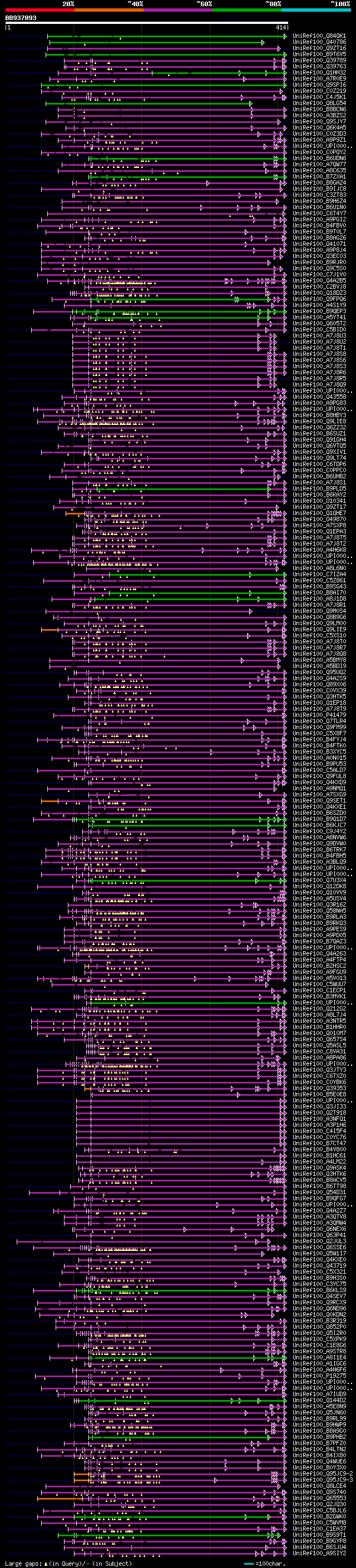The image size is (356, 1568).
Task: Select the UniRef100_Q39763 label
Action: pos(319,66)
